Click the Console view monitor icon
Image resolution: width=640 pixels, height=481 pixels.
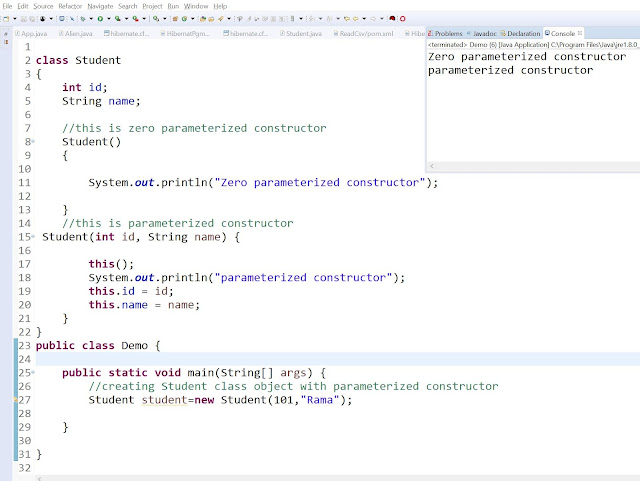tap(547, 33)
